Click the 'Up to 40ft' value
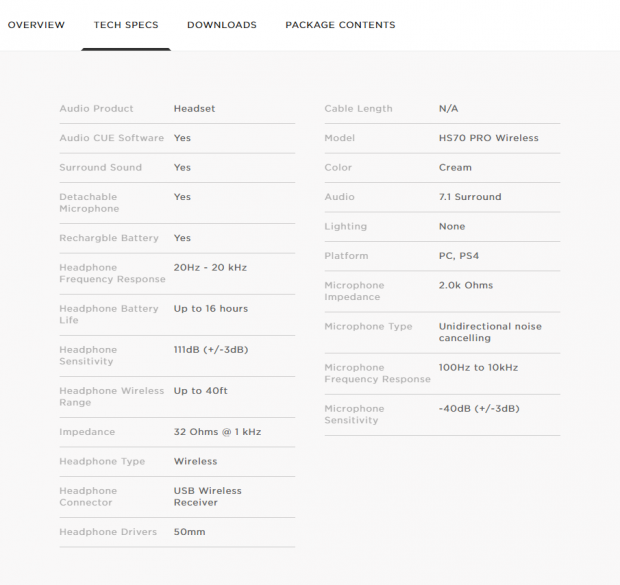Screen dimensions: 620x585 200,391
